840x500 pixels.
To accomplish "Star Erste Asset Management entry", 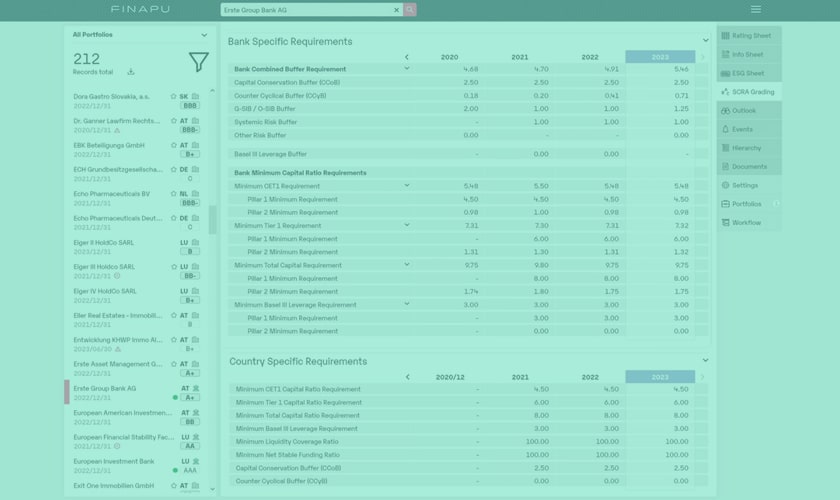I will 173,364.
